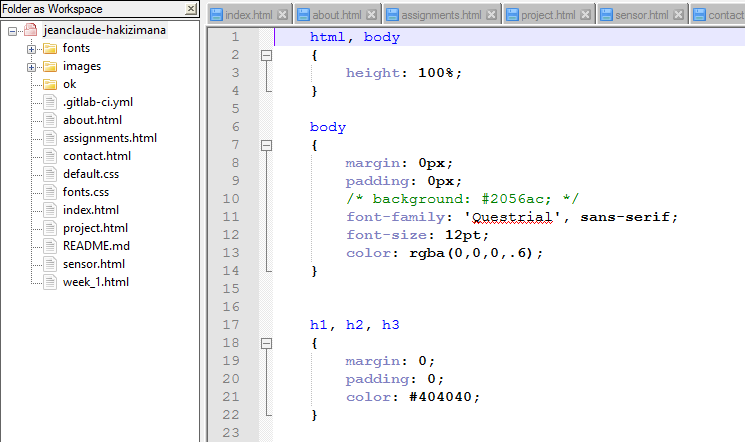Open project.html from the workspace tree
The image size is (745, 442).
click(x=96, y=229)
